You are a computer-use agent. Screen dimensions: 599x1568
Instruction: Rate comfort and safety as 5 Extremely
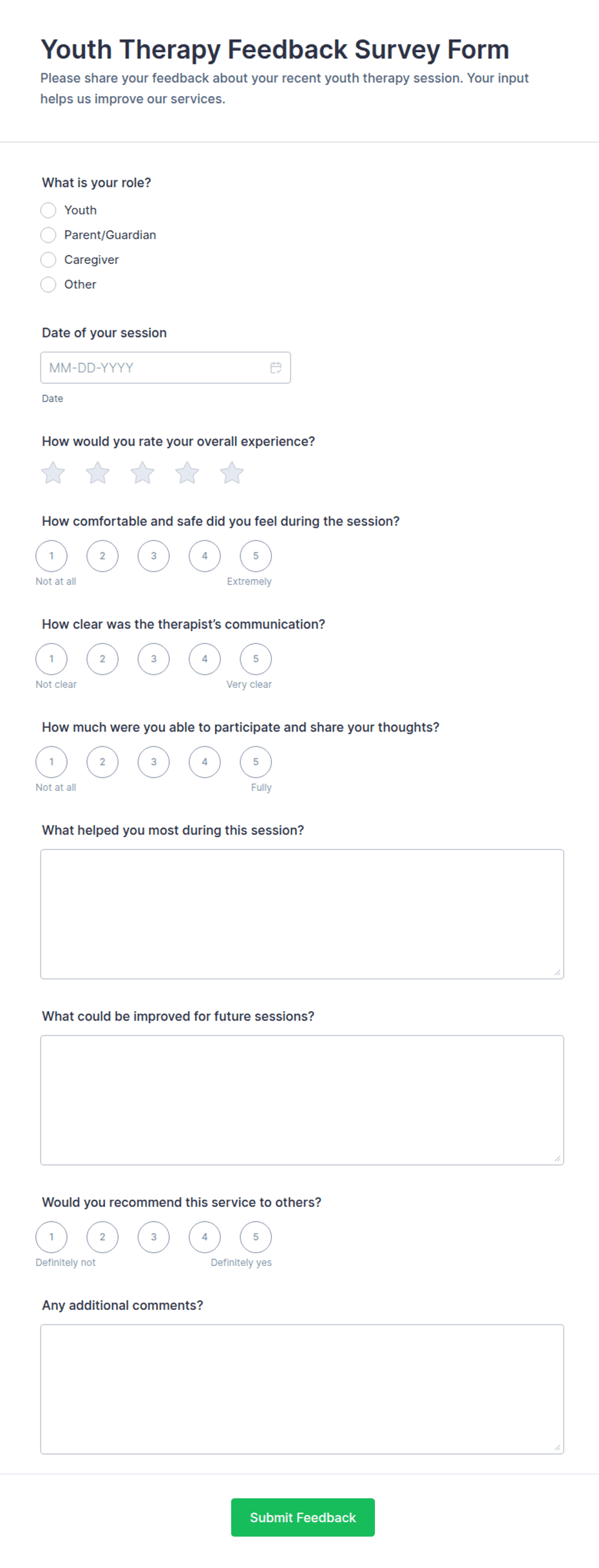(x=256, y=556)
